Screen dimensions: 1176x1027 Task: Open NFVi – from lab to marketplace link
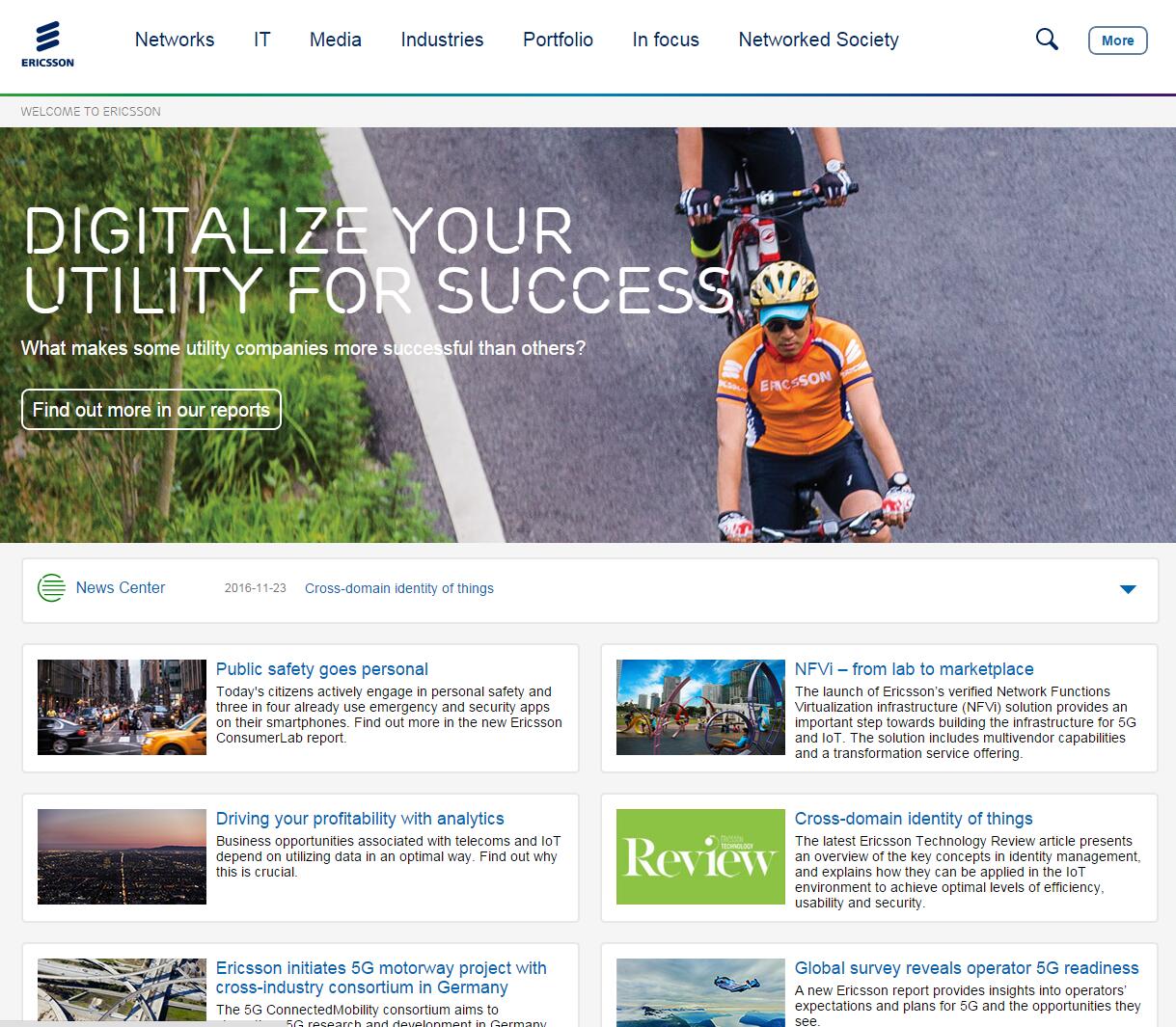tap(914, 669)
